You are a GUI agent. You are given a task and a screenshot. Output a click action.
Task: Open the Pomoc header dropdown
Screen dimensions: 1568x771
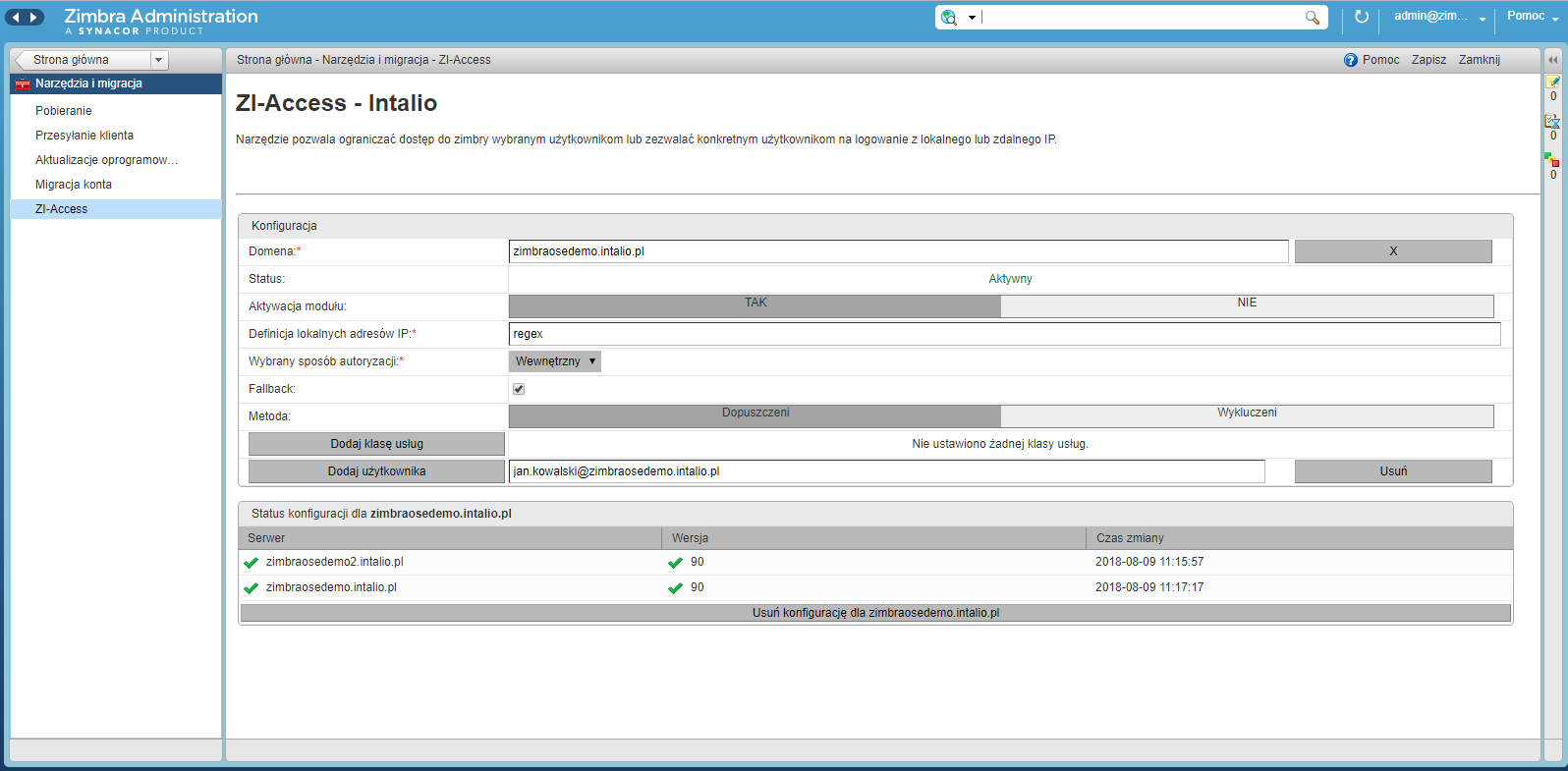[x=1533, y=17]
